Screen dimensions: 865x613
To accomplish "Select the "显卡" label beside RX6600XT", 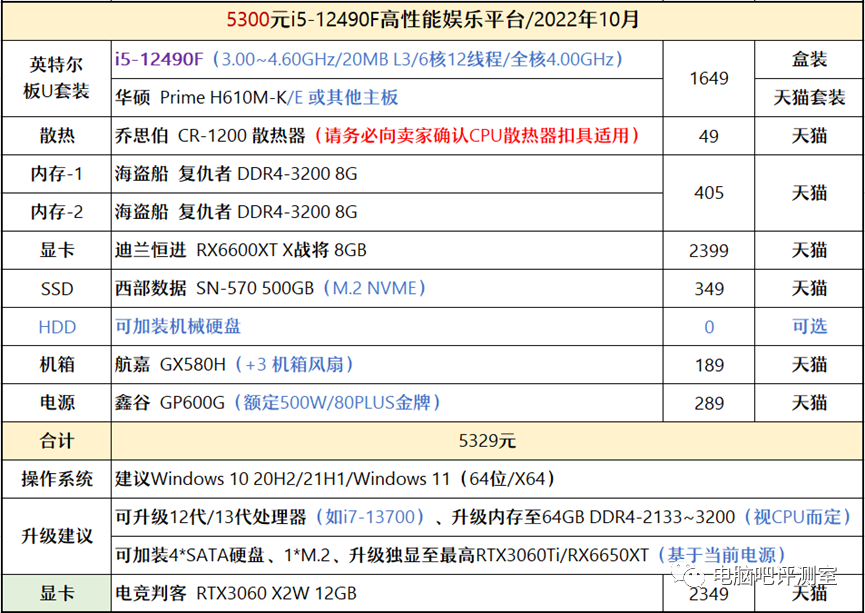I will tap(56, 250).
